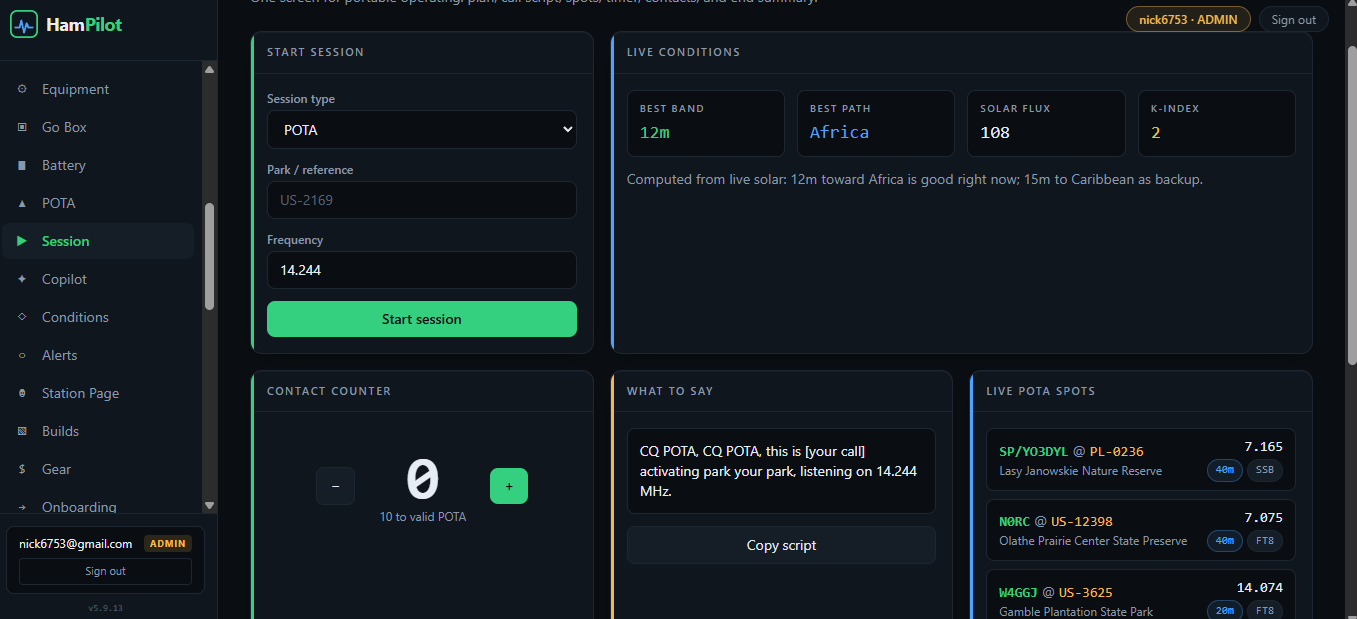
Task: Click the 40m band tag on N0RC spot
Action: pyautogui.click(x=1224, y=541)
